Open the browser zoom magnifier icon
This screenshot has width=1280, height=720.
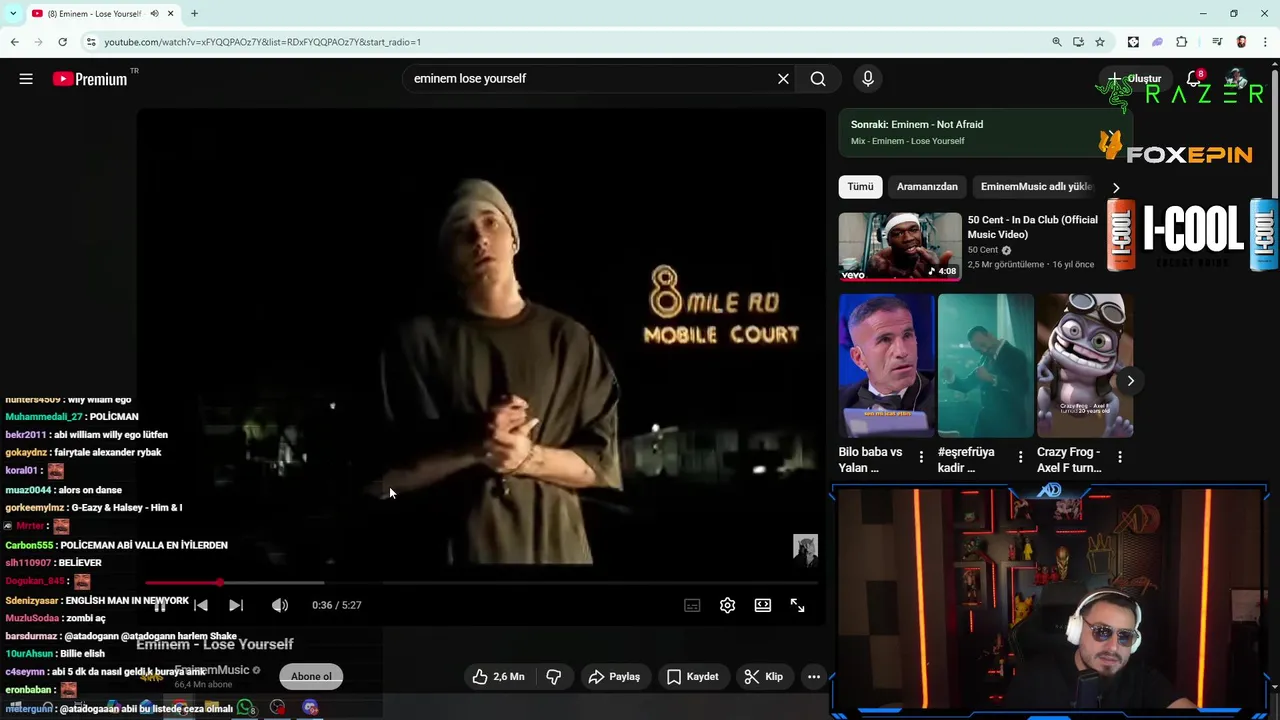coord(1056,42)
